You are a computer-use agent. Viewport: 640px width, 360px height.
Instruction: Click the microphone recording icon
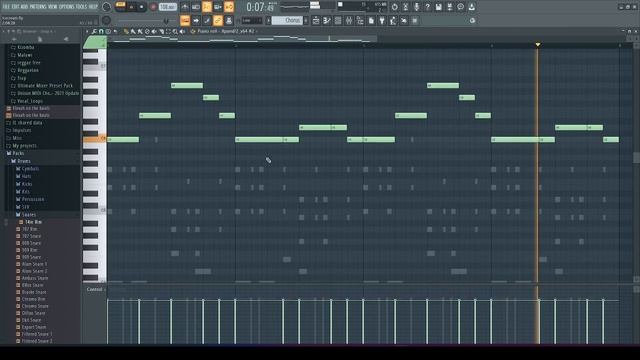pyautogui.click(x=417, y=7)
